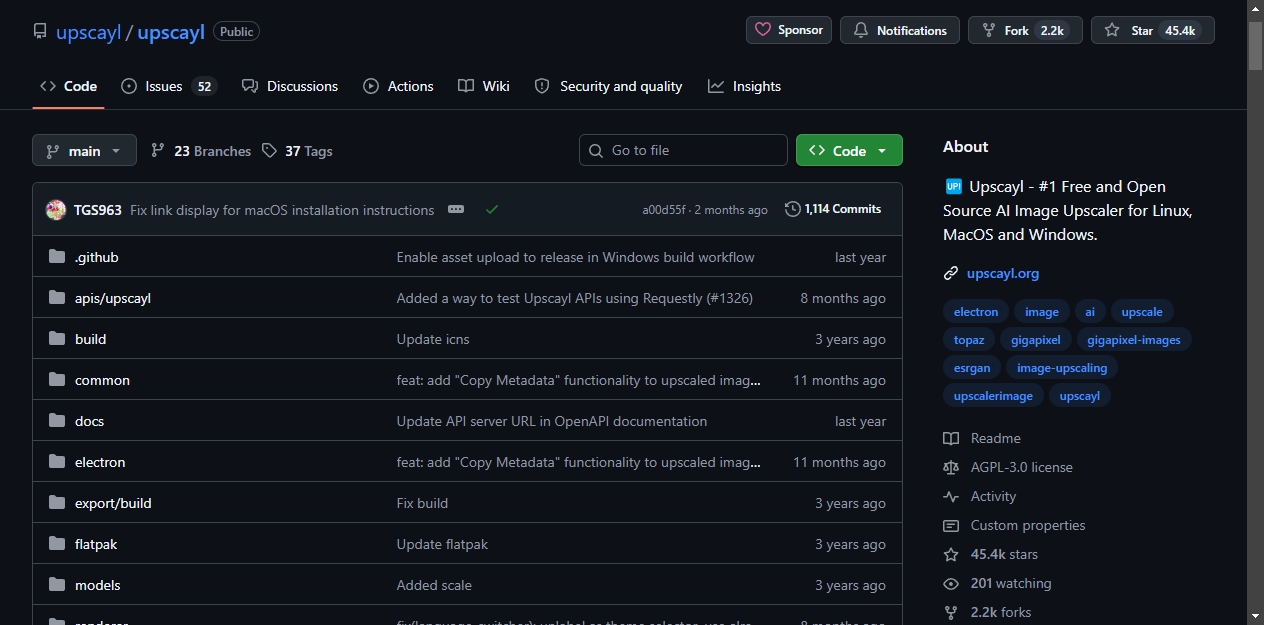Viewport: 1264px width, 625px height.
Task: Click the Sponsor button
Action: 789,30
